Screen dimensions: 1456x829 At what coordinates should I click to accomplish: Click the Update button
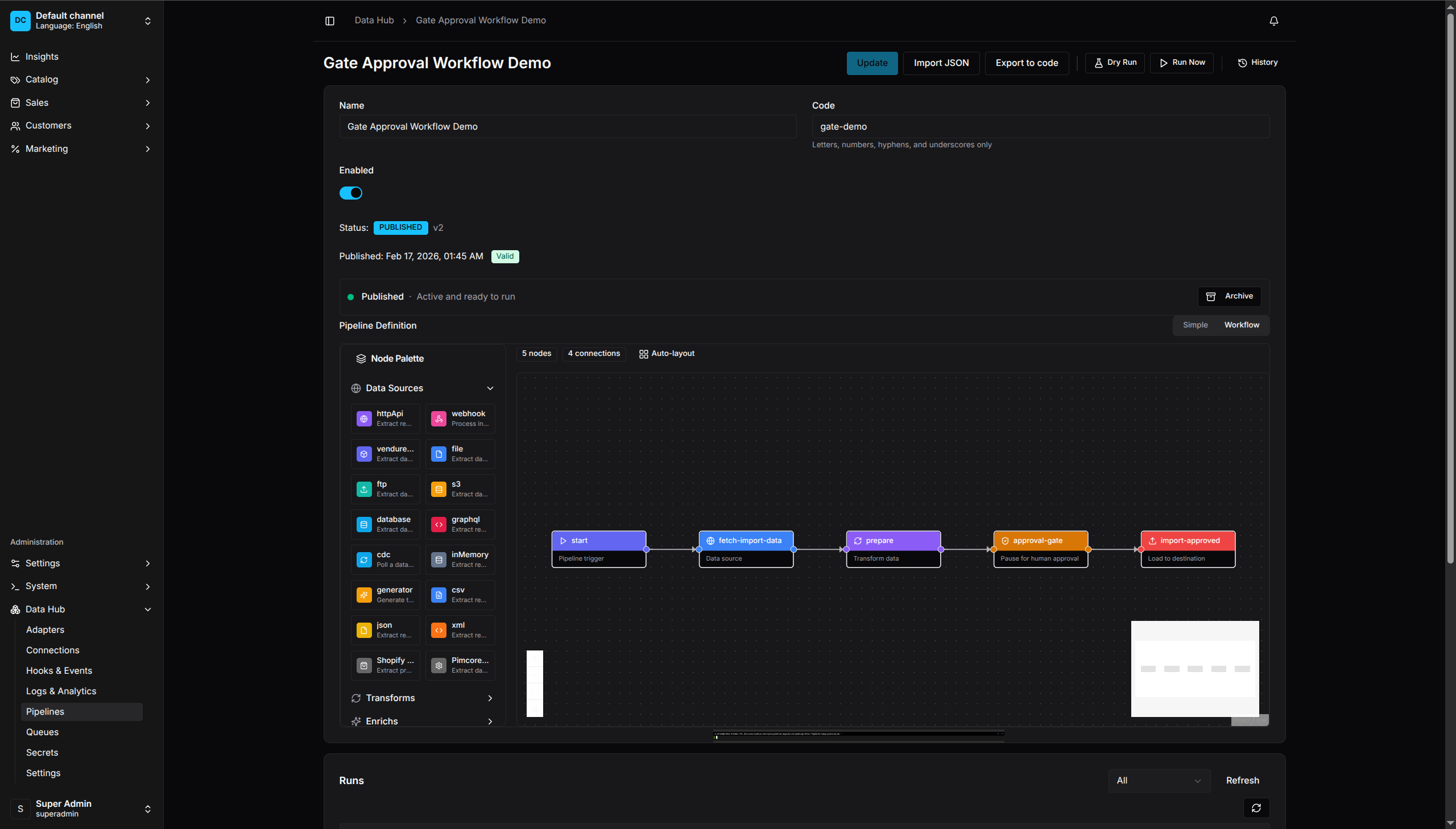(872, 63)
